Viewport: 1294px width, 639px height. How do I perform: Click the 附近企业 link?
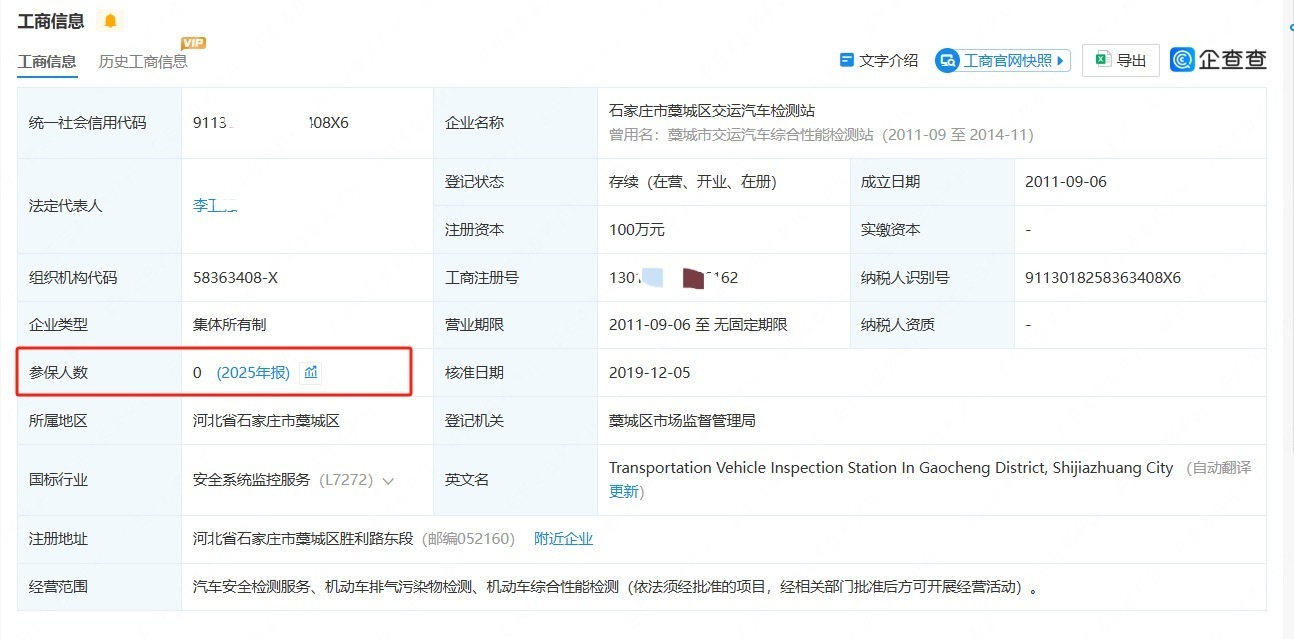tap(563, 538)
